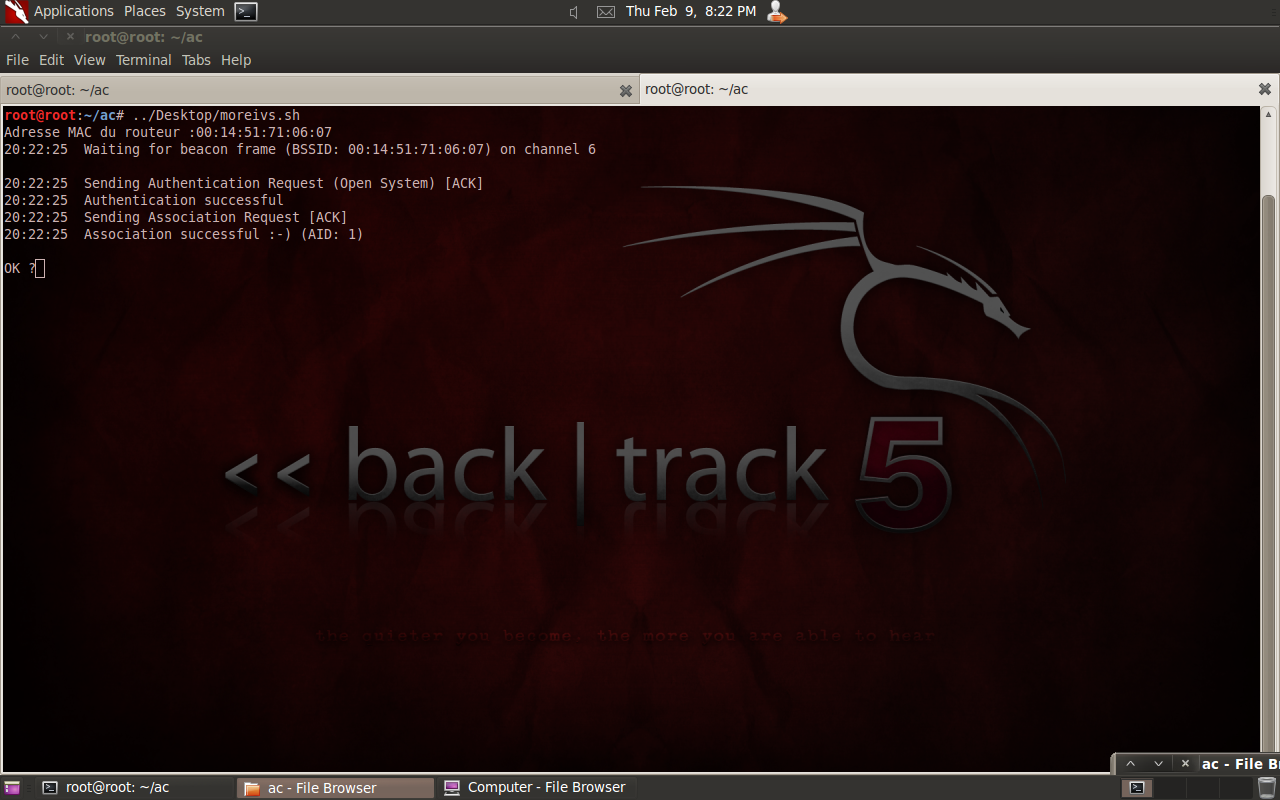Open the mail envelope indicator
This screenshot has height=800, width=1280.
pos(606,12)
